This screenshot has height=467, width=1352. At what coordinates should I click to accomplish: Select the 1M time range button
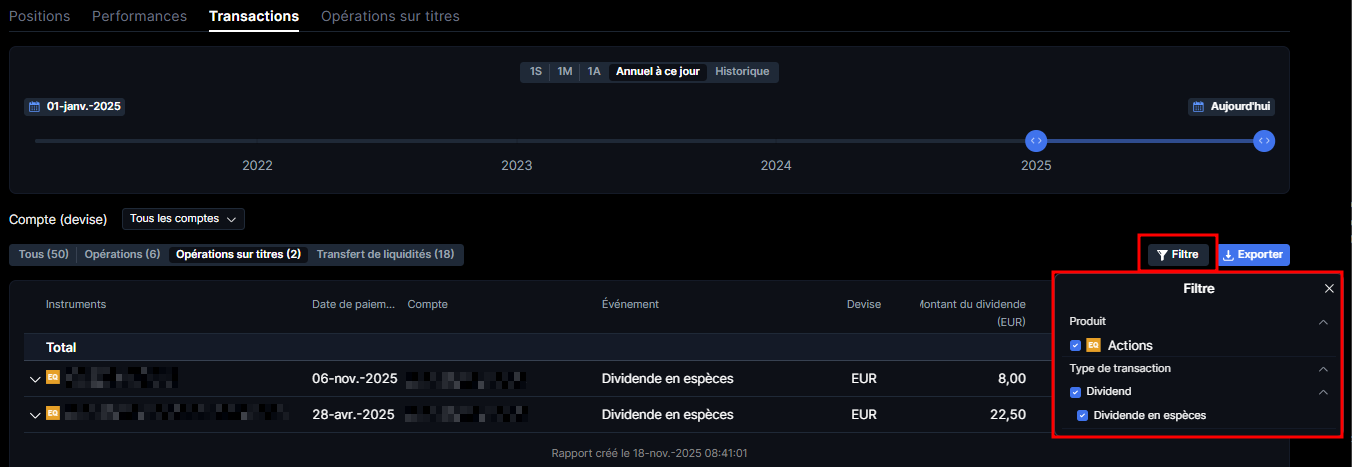565,72
